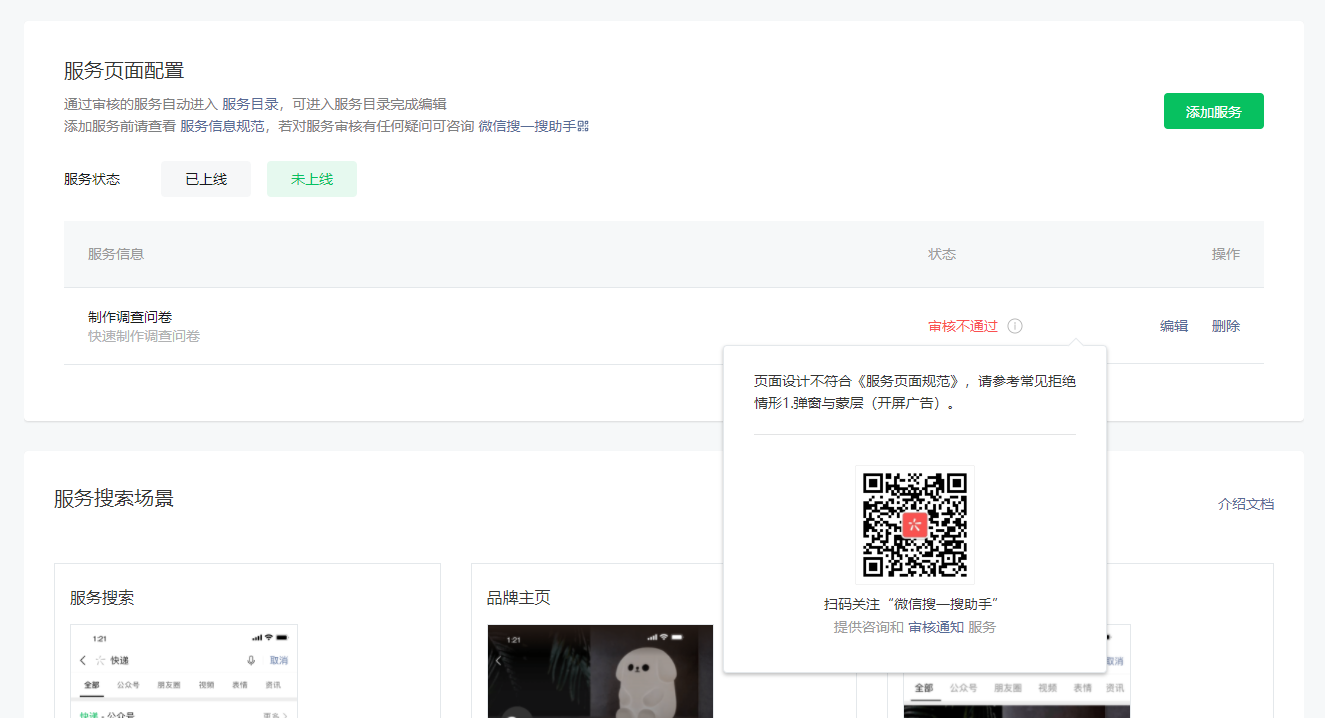Click the QR code image in popup
Viewport: 1325px width, 718px height.
915,525
